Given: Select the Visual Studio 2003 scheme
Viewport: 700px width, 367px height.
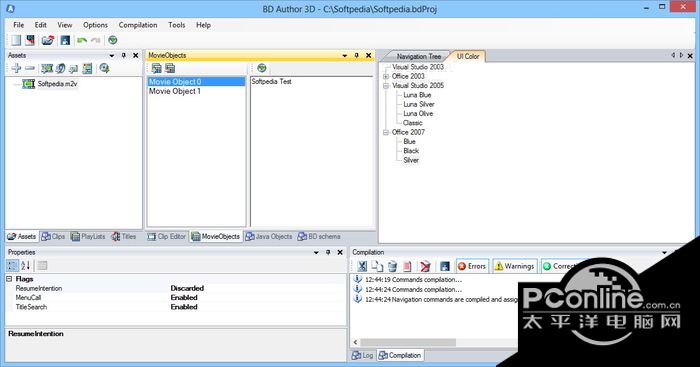Looking at the screenshot, I should (x=418, y=67).
